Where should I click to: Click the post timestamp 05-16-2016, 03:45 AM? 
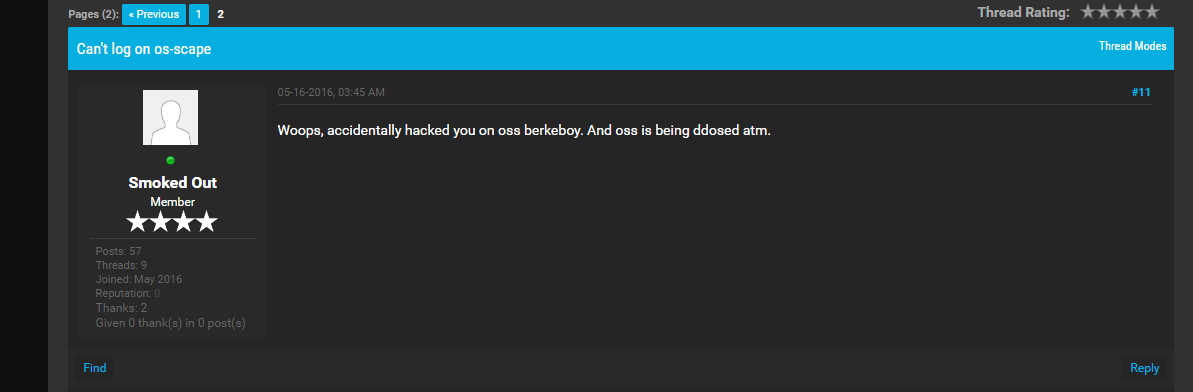(x=331, y=92)
